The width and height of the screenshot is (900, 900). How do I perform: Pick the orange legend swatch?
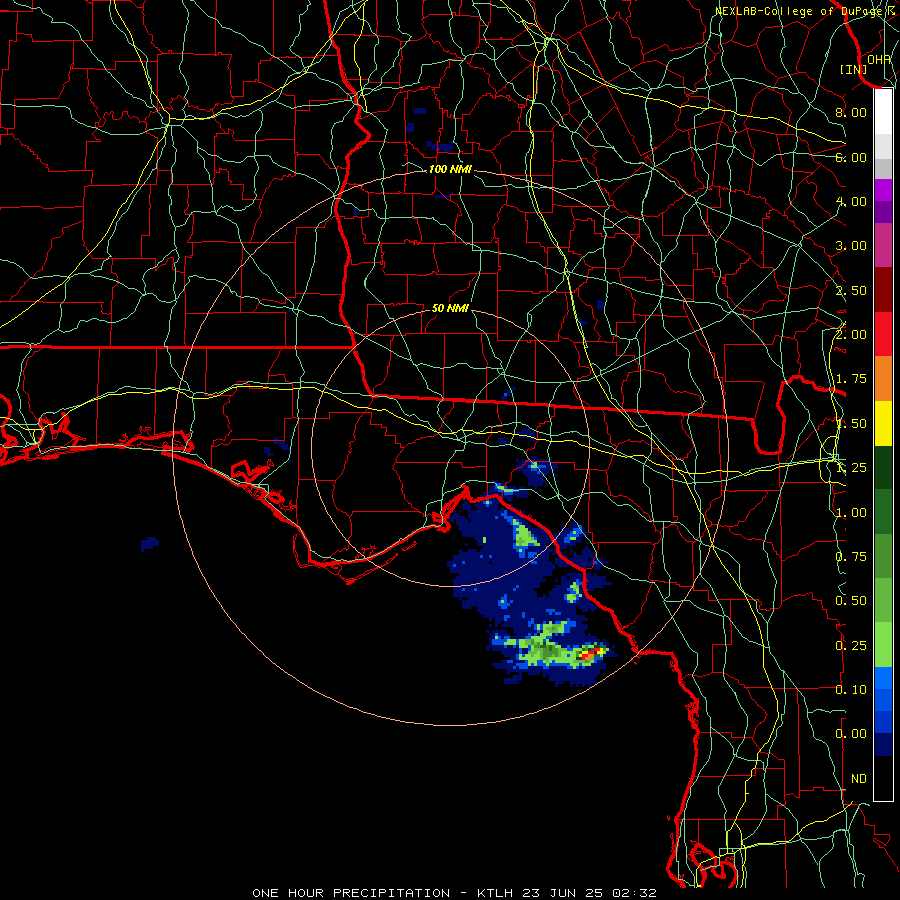click(883, 379)
